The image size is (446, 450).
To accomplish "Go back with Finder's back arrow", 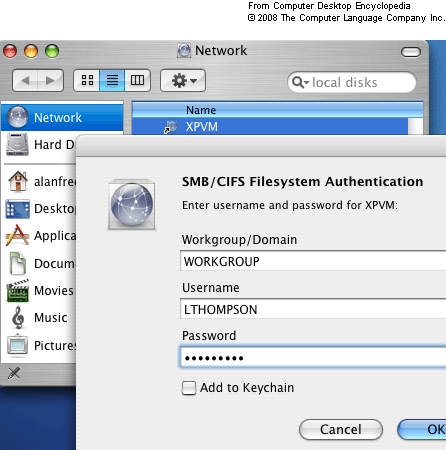I will click(x=25, y=80).
